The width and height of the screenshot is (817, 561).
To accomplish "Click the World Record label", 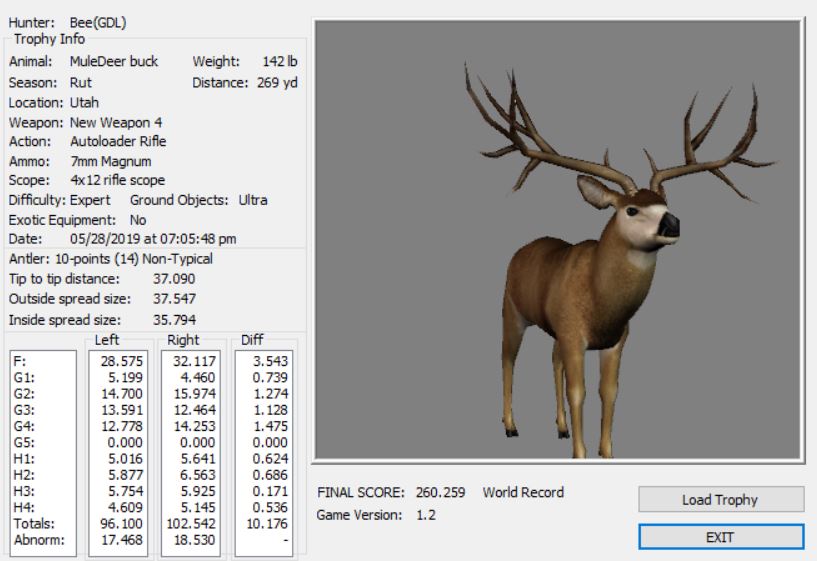I will click(523, 493).
